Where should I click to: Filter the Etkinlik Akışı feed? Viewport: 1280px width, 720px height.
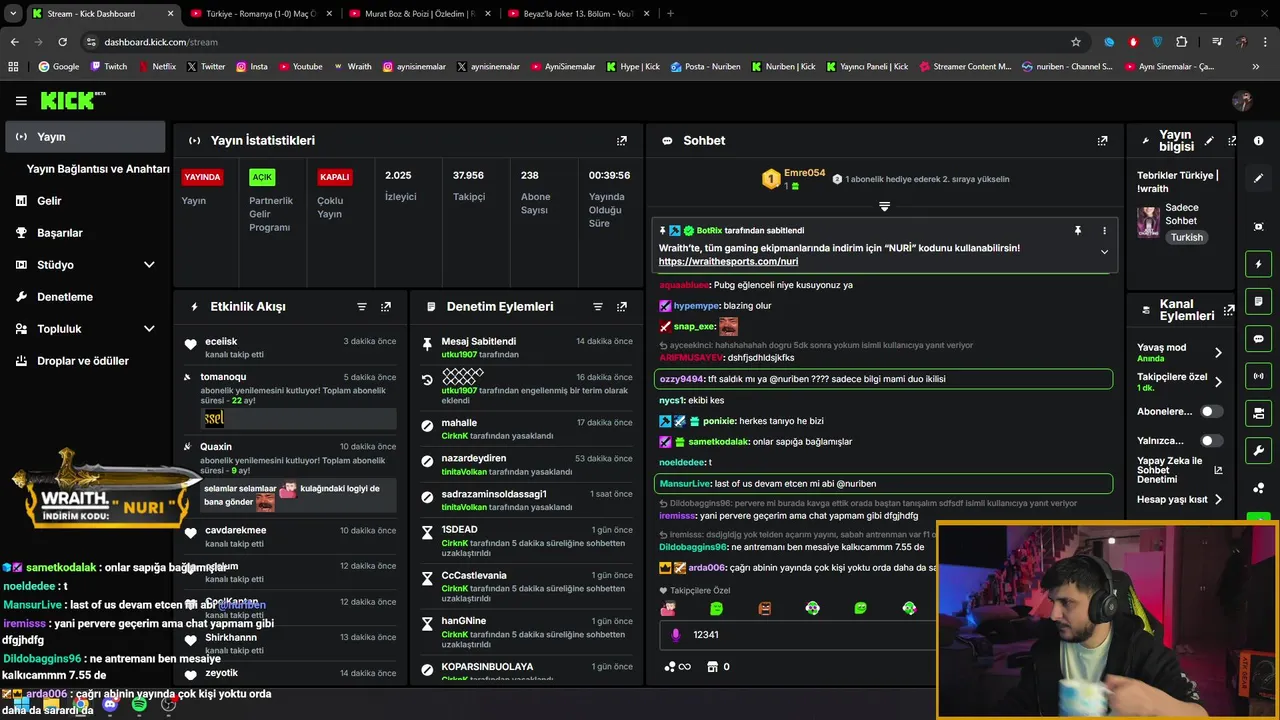[x=362, y=307]
